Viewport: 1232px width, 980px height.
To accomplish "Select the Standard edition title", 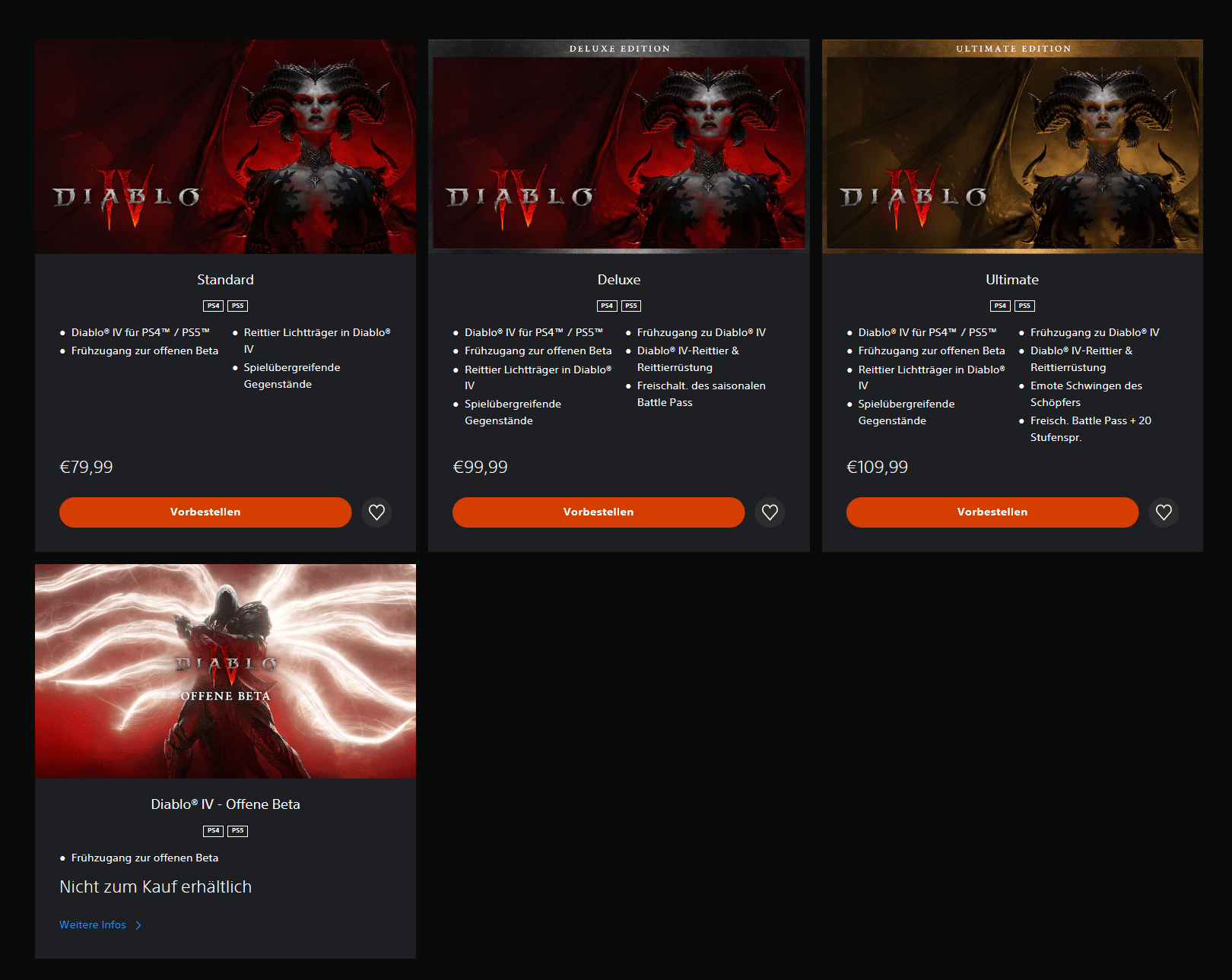I will point(225,280).
